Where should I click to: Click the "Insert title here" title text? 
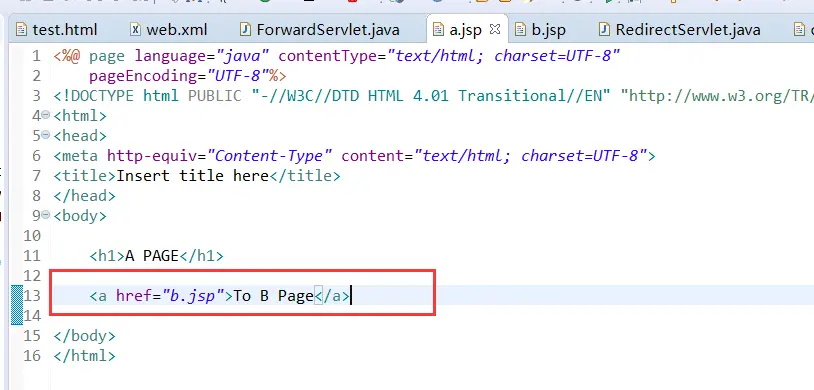[x=192, y=176]
